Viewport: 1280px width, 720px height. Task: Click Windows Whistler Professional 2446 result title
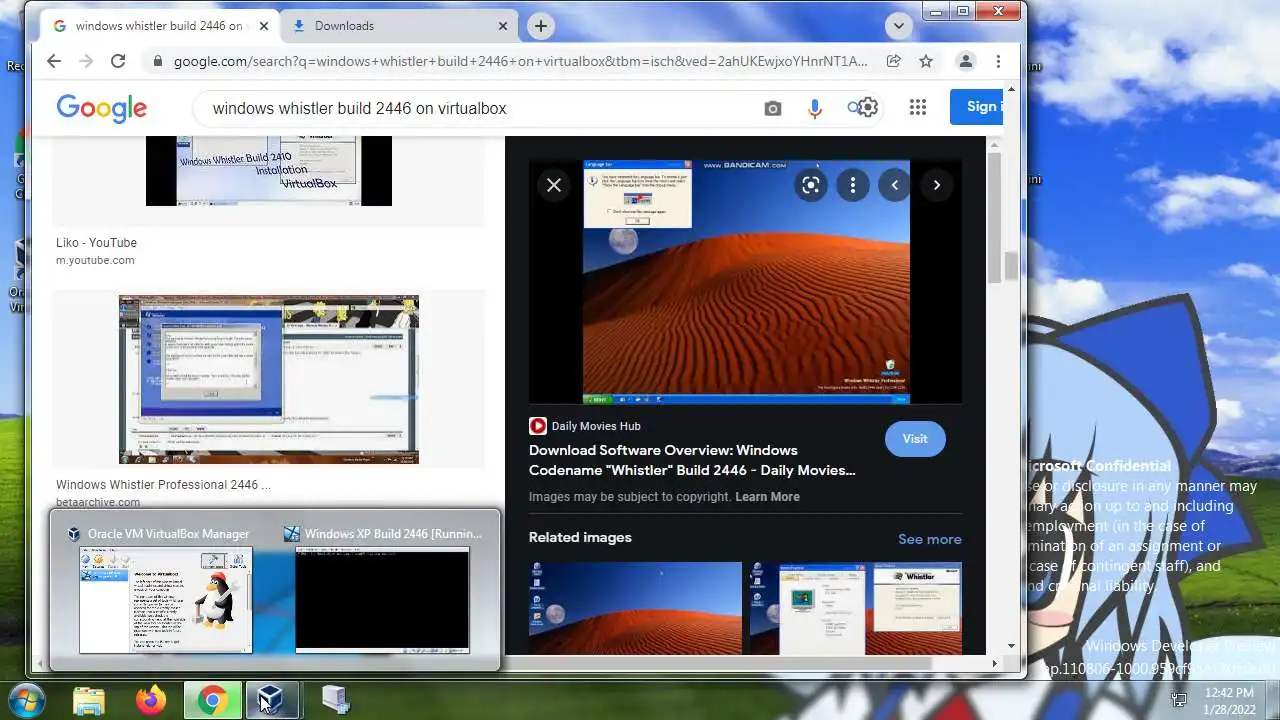(x=163, y=485)
